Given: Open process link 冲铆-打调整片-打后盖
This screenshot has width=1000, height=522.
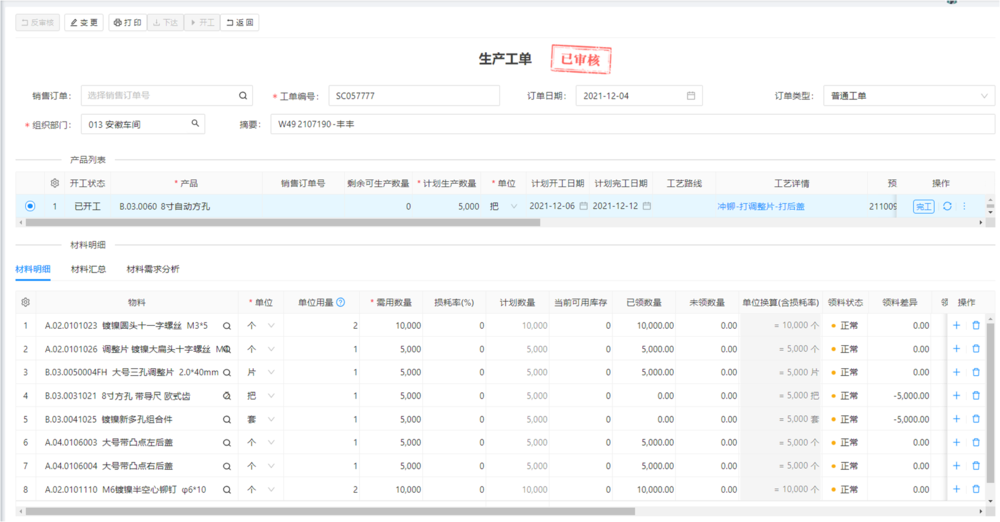Looking at the screenshot, I should tap(761, 206).
